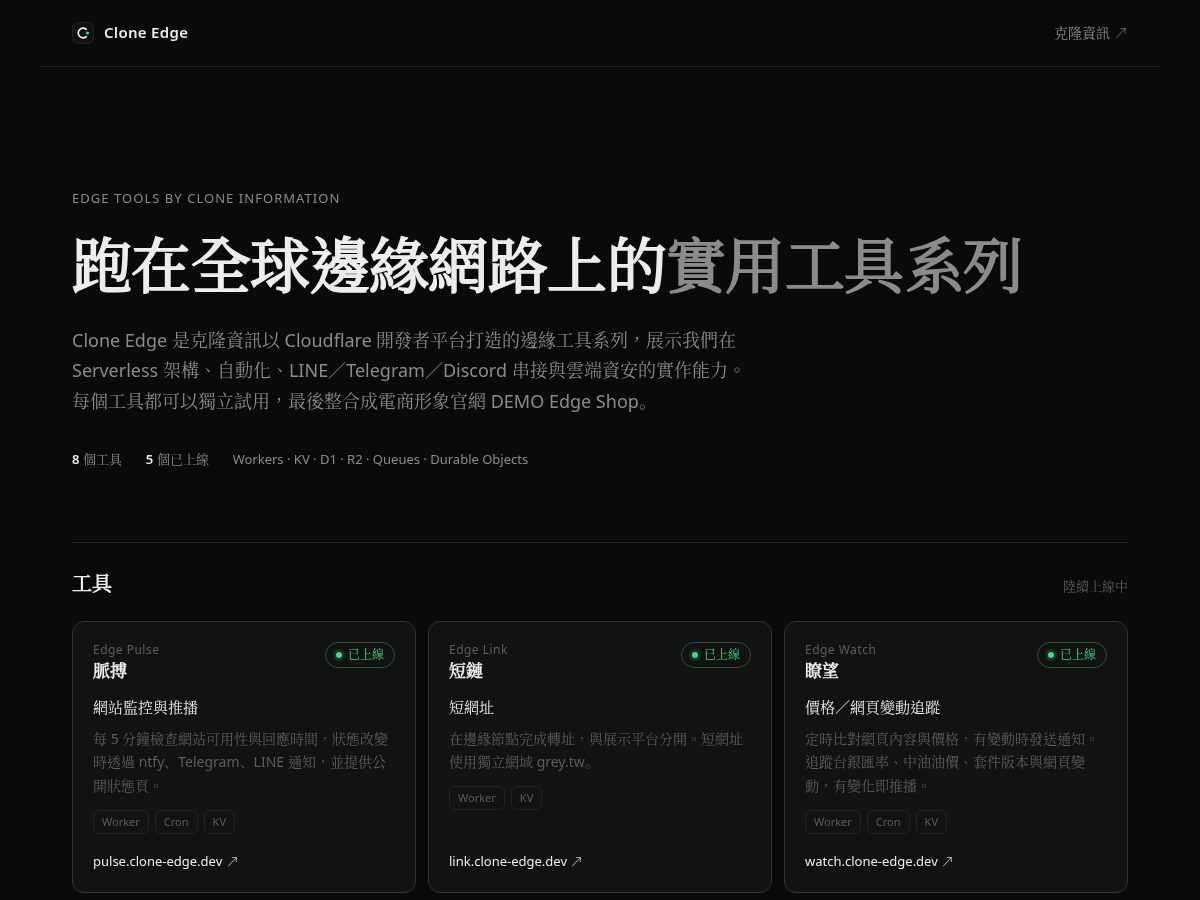This screenshot has height=900, width=1200.
Task: Click the KV tag on Edge Watch card
Action: pos(932,822)
